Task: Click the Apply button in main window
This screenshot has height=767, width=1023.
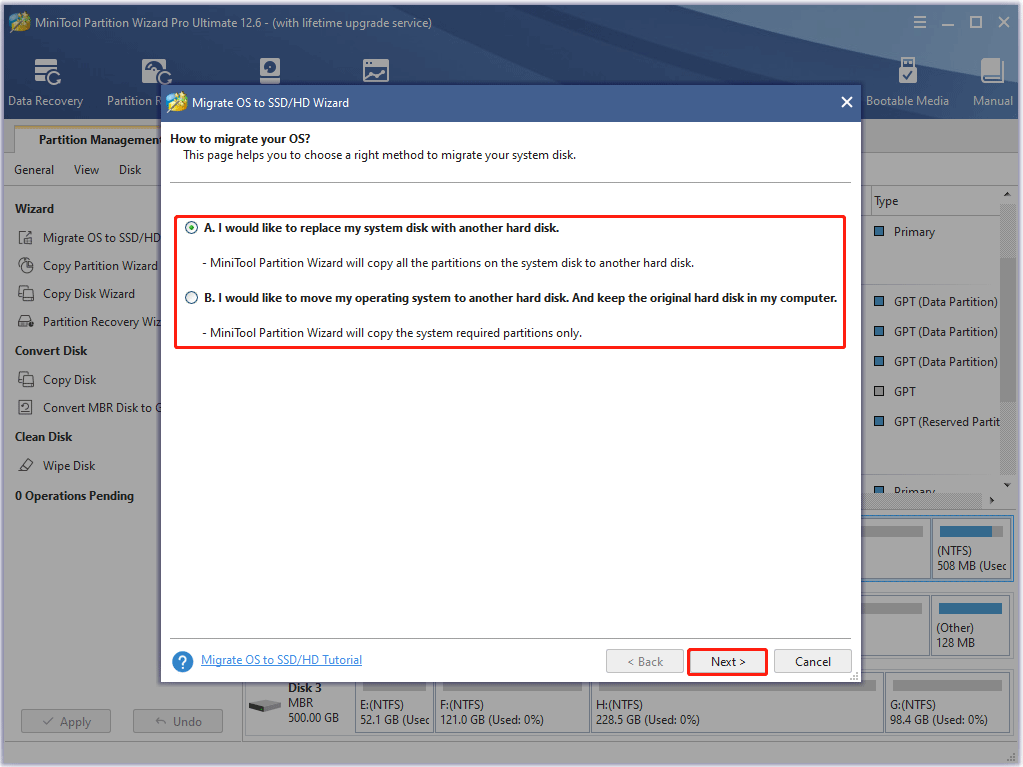Action: (x=66, y=721)
